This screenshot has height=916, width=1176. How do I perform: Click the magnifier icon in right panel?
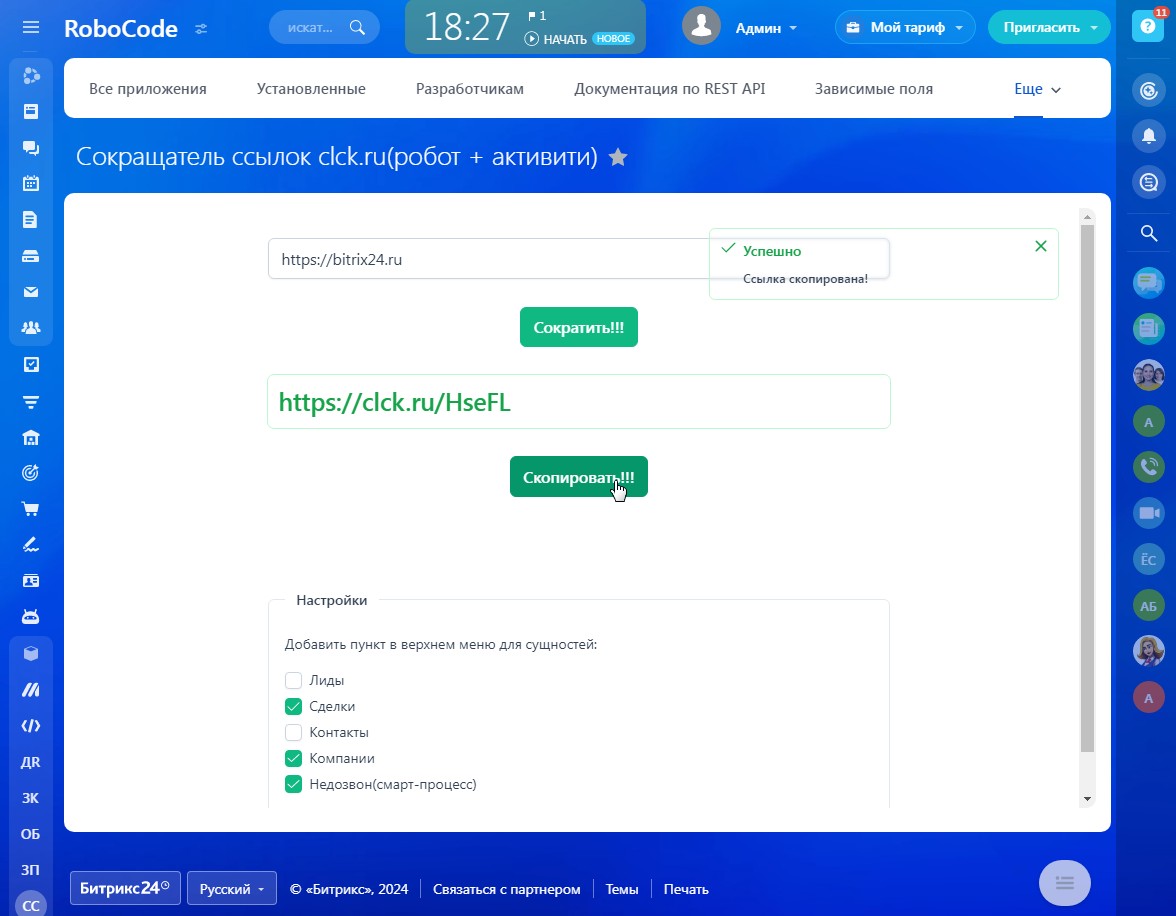[x=1148, y=233]
